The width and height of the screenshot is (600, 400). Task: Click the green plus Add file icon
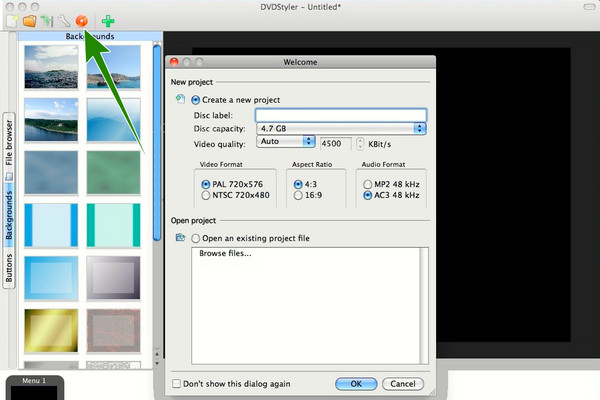(108, 21)
